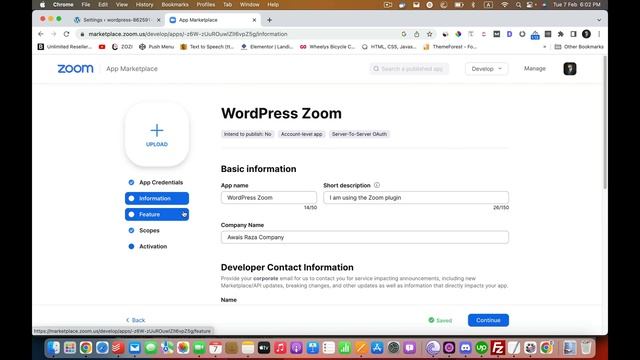The height and width of the screenshot is (360, 640).
Task: Open the Window menu
Action: (249, 4)
